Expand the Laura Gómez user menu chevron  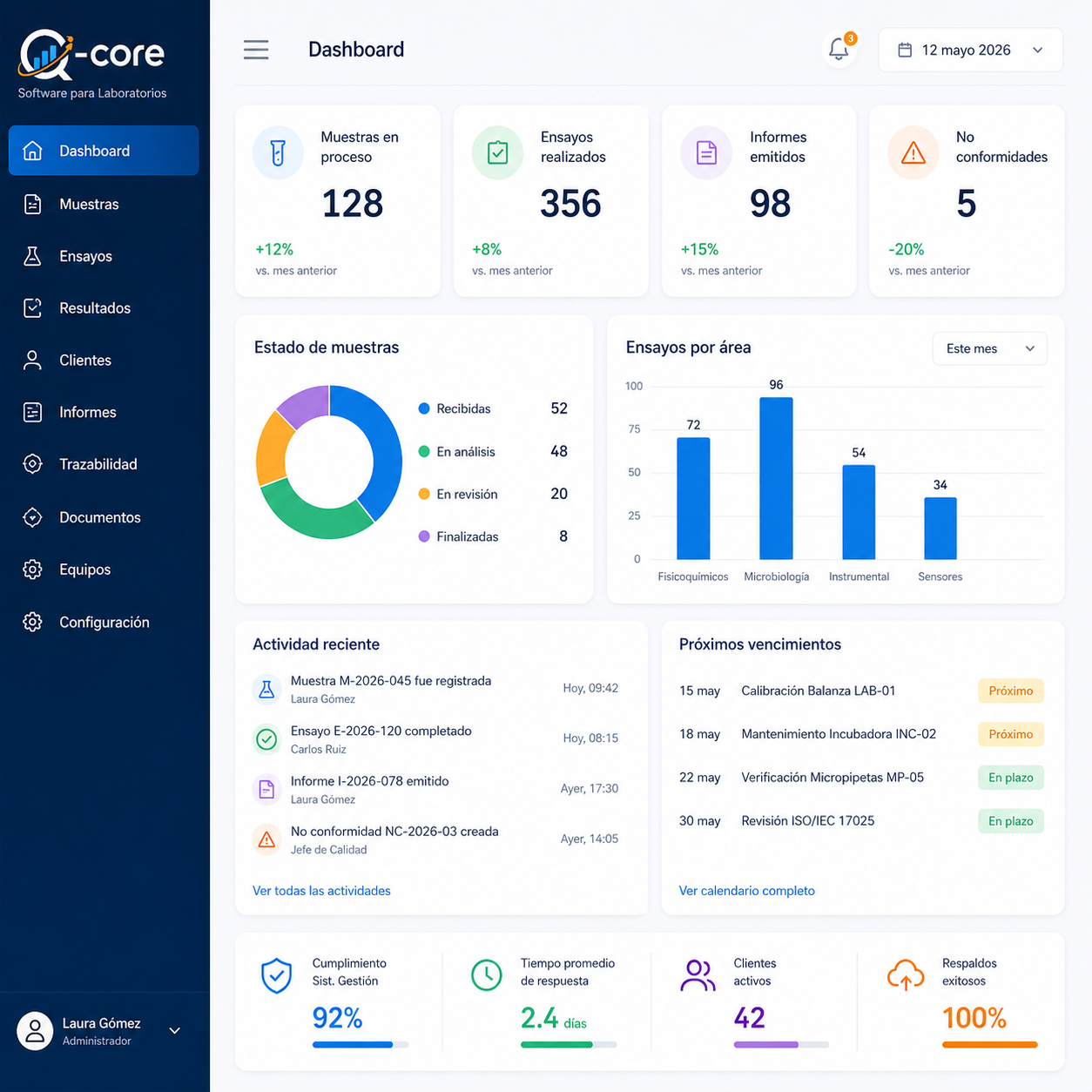(x=174, y=1030)
